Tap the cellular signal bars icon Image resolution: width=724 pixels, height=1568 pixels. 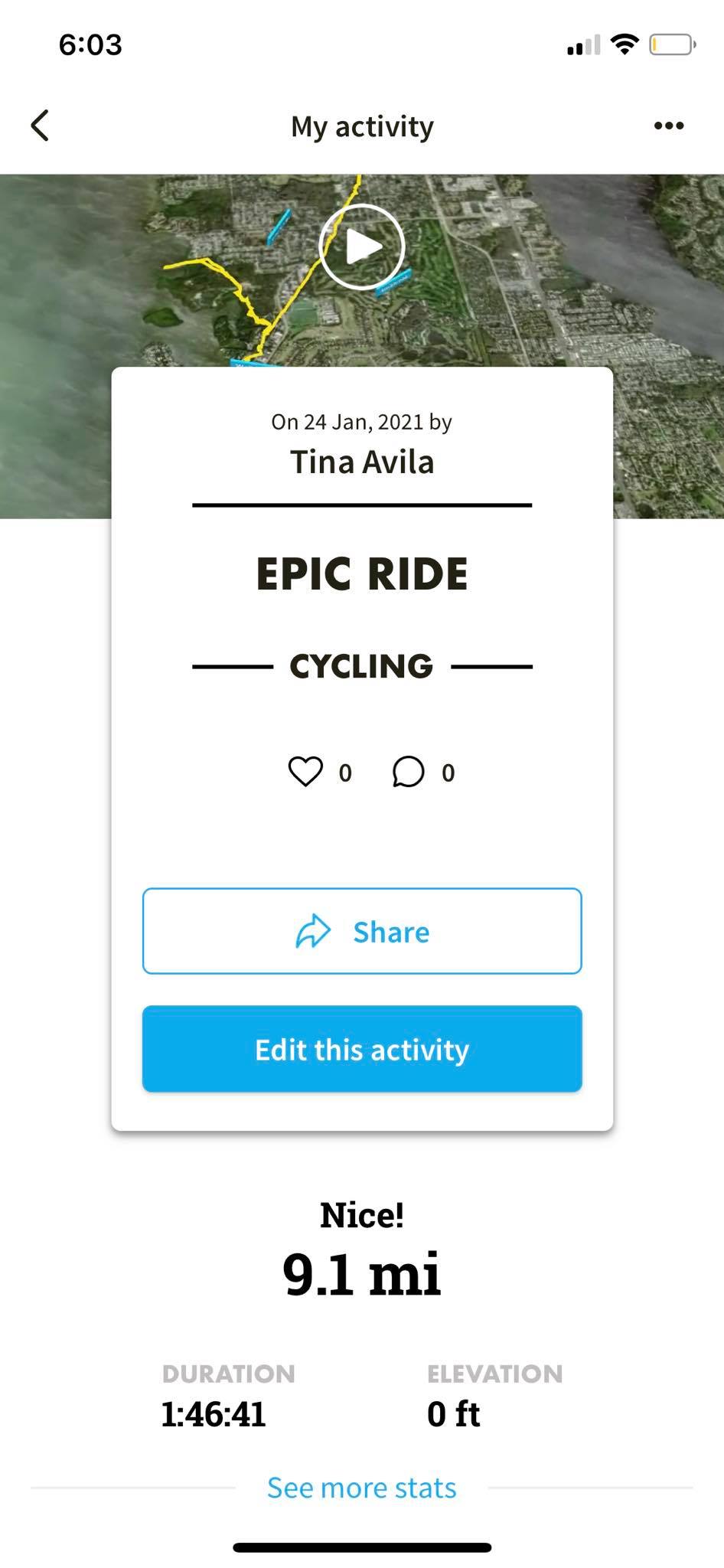583,46
